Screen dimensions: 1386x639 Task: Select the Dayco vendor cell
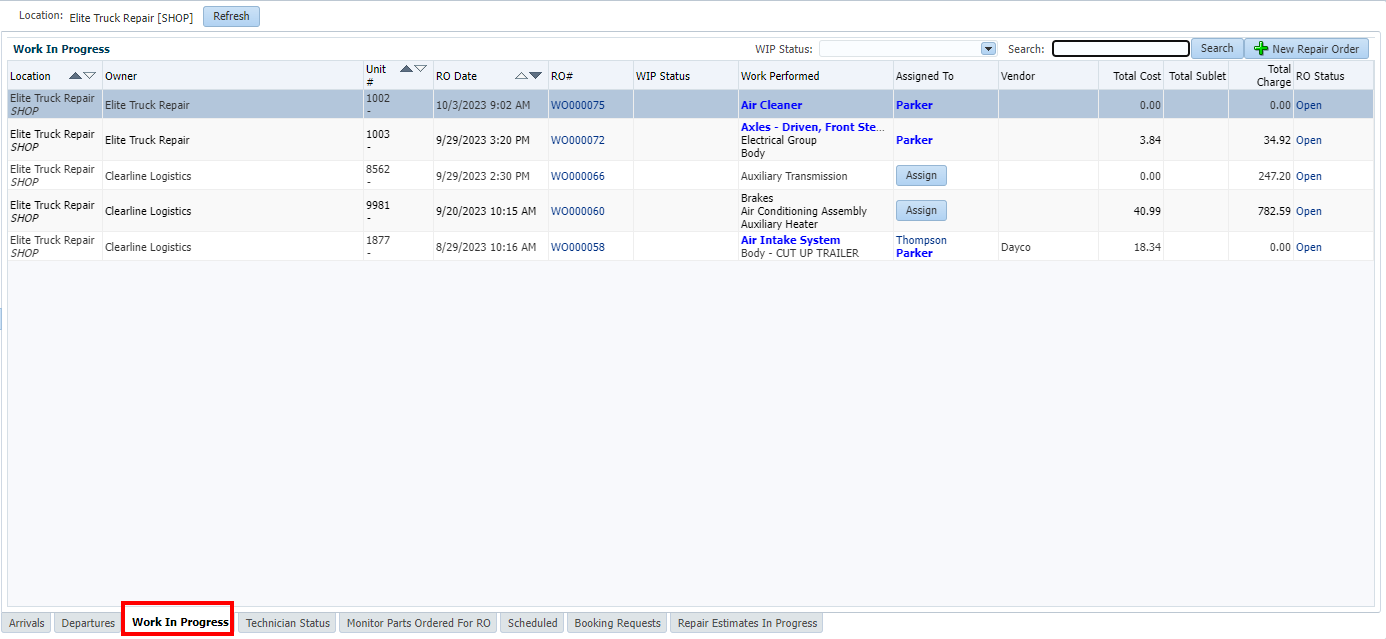click(1048, 247)
